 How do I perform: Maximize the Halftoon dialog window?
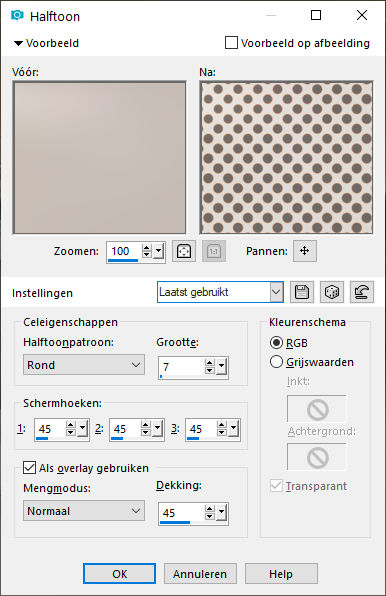coord(316,15)
